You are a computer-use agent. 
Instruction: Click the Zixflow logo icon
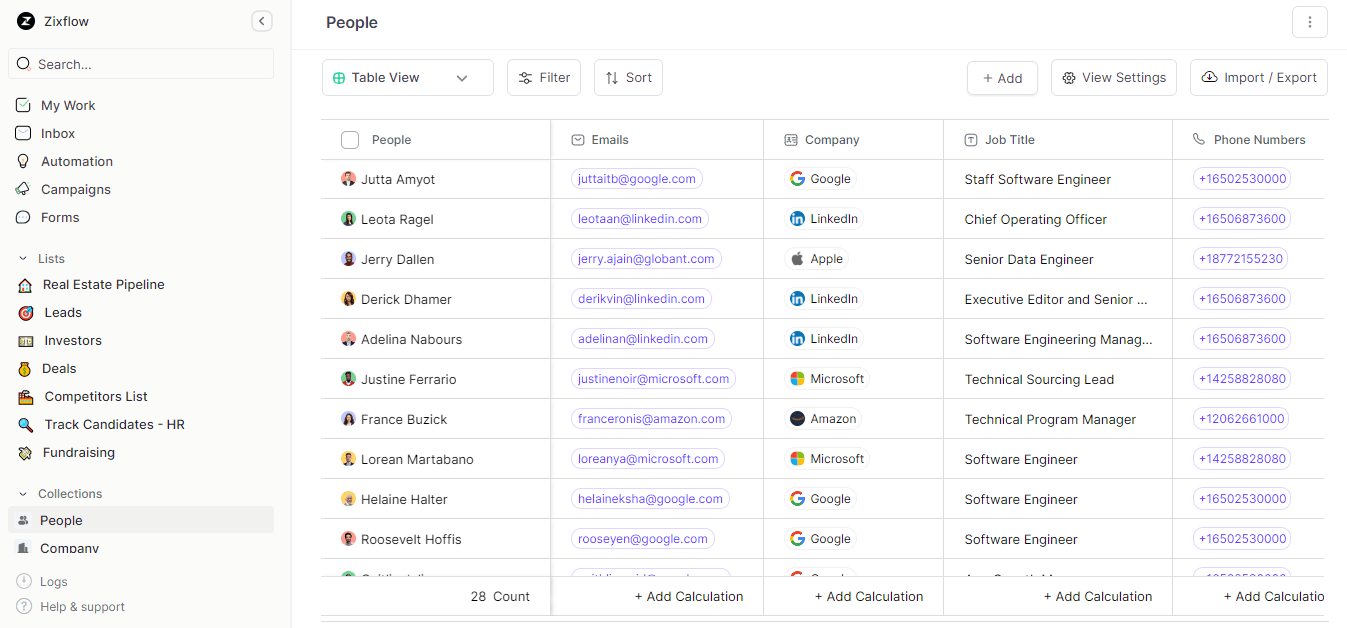click(x=25, y=21)
